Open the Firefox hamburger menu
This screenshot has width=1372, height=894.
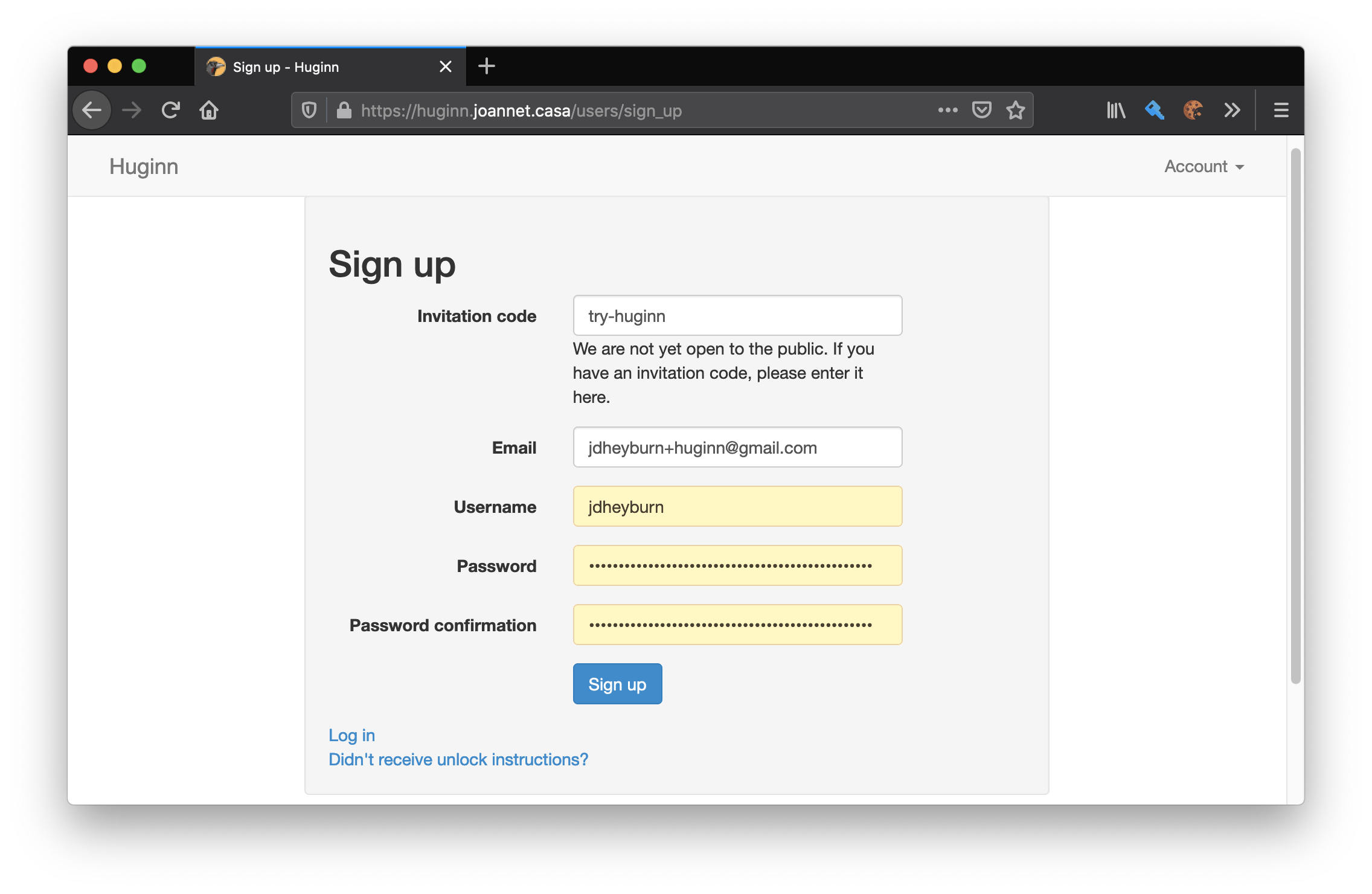(1281, 111)
